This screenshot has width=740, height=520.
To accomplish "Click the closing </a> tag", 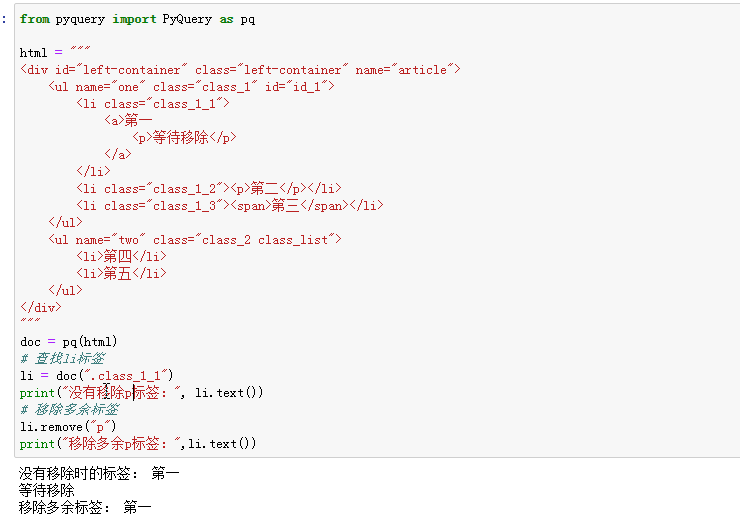I will pos(117,155).
